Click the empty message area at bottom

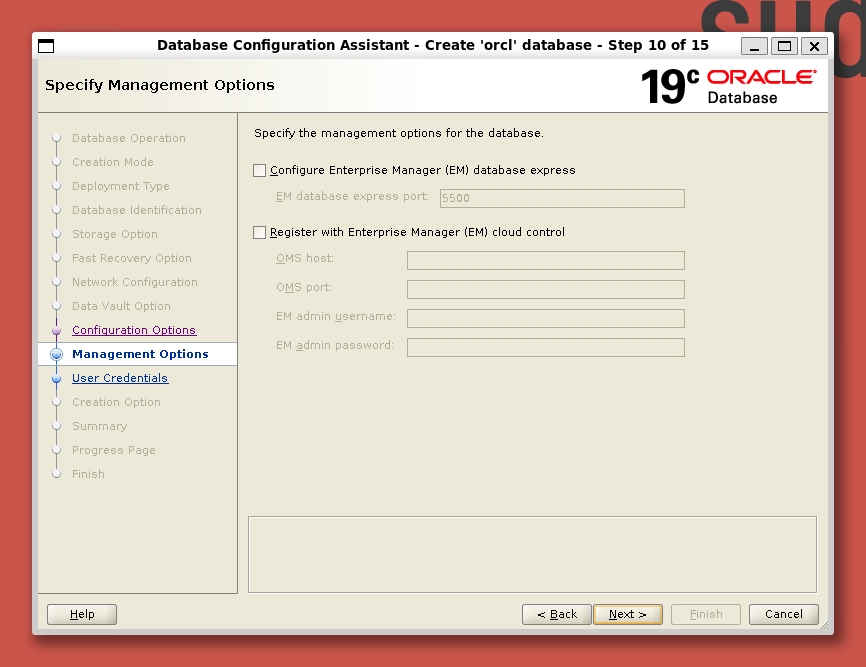pyautogui.click(x=532, y=554)
